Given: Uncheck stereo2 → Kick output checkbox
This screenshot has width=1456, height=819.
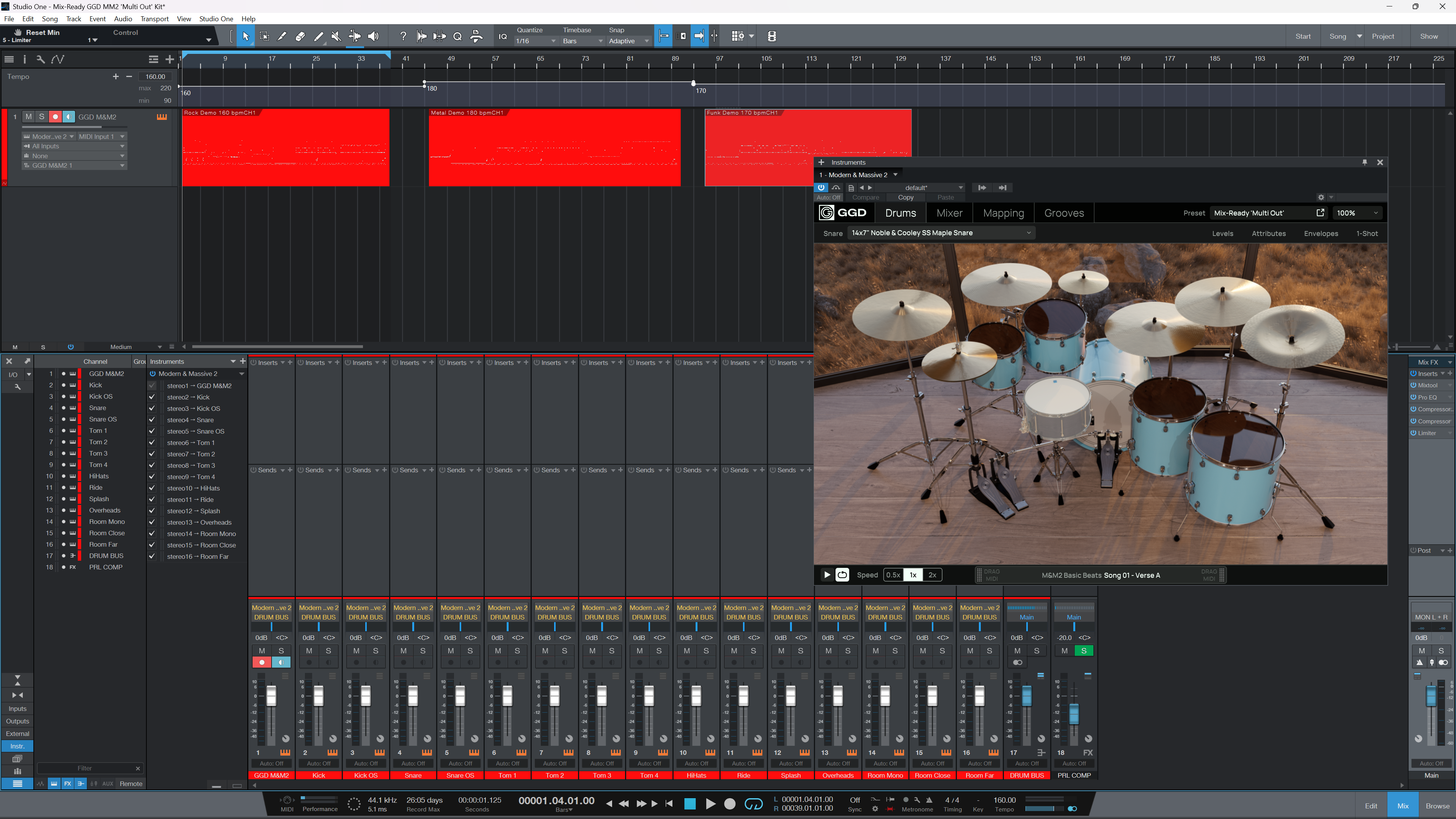Looking at the screenshot, I should tap(152, 397).
